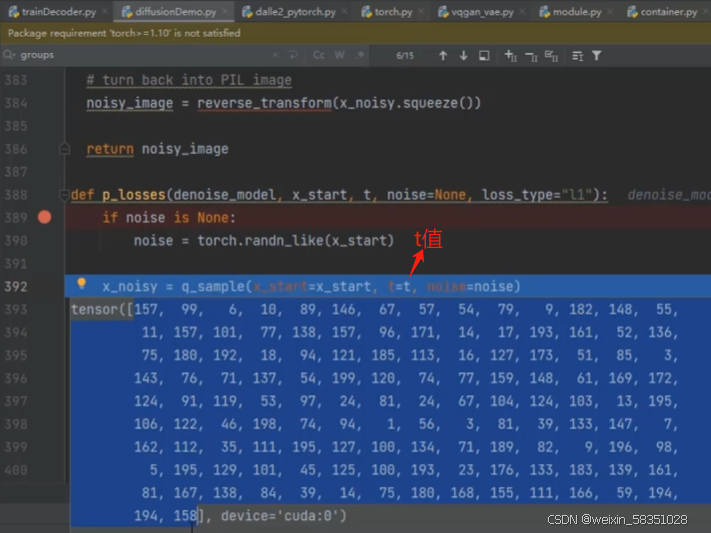
Task: Open the search filter funnel icon
Action: coord(597,56)
